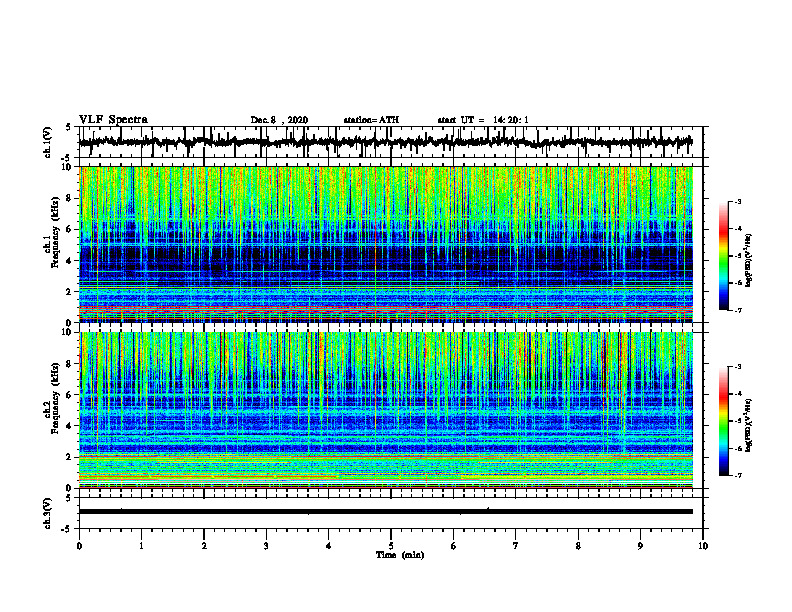Click the ch.2 spectrogram plot
Screen dimensions: 792x612
386,410
